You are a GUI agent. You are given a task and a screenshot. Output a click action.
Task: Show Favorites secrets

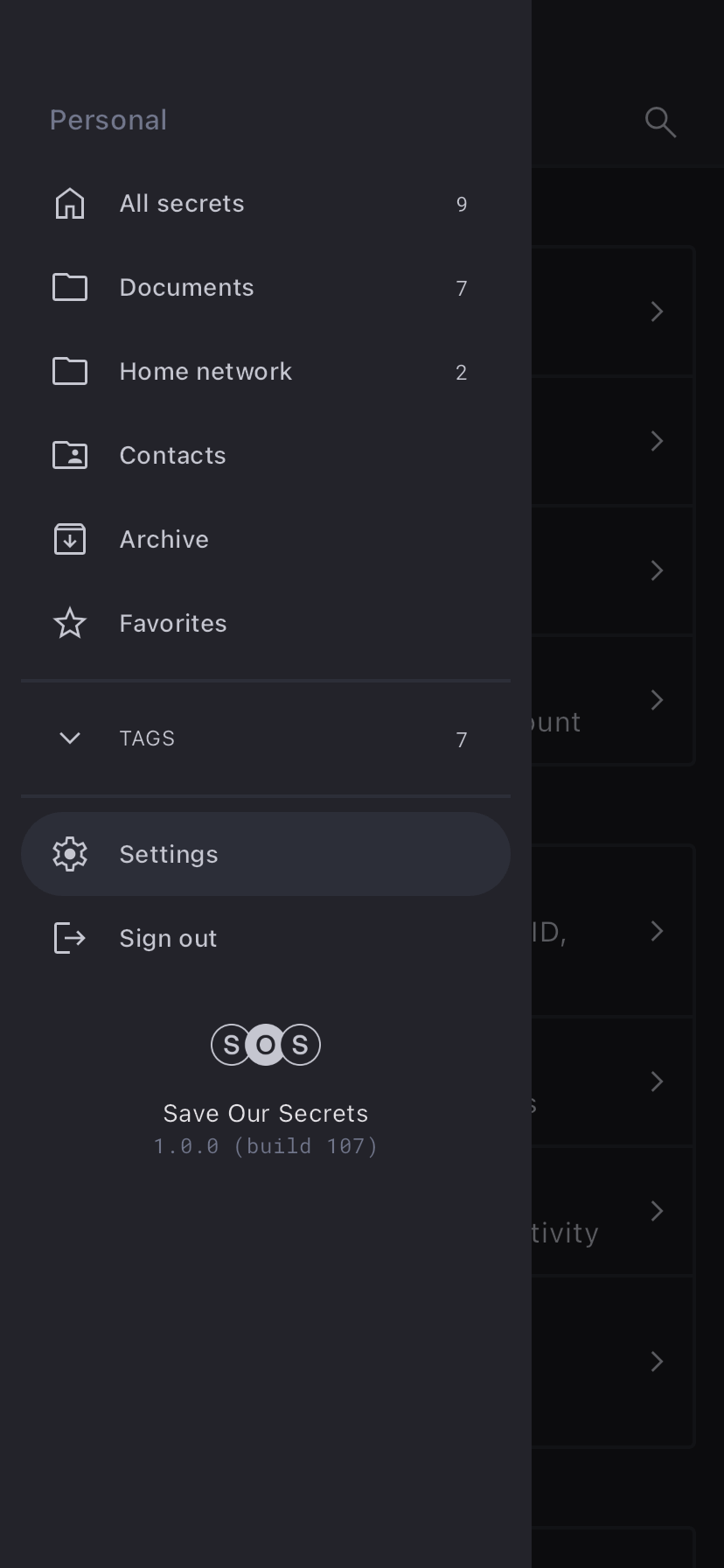click(173, 624)
